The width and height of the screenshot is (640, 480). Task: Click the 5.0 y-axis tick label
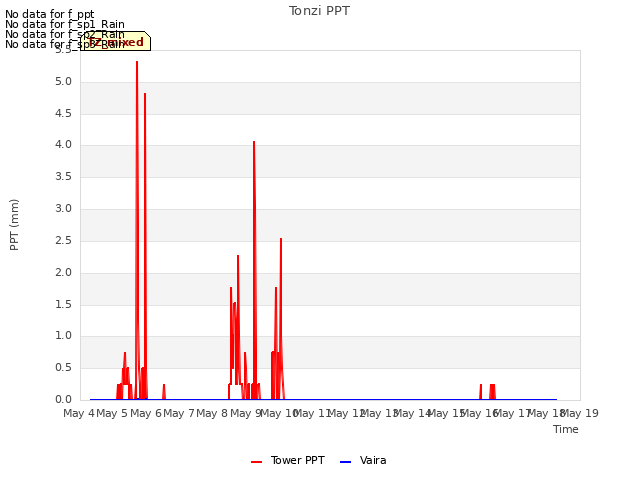tap(63, 82)
